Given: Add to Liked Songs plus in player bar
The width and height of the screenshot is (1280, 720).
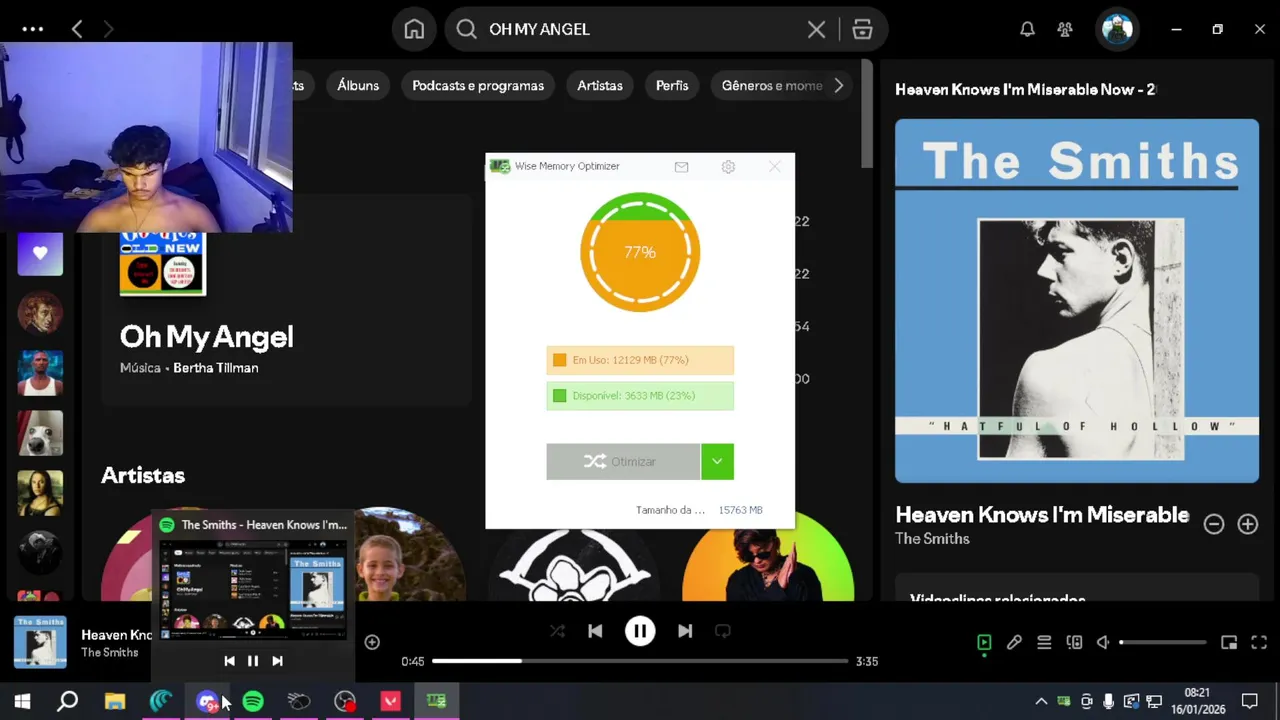Looking at the screenshot, I should 372,642.
